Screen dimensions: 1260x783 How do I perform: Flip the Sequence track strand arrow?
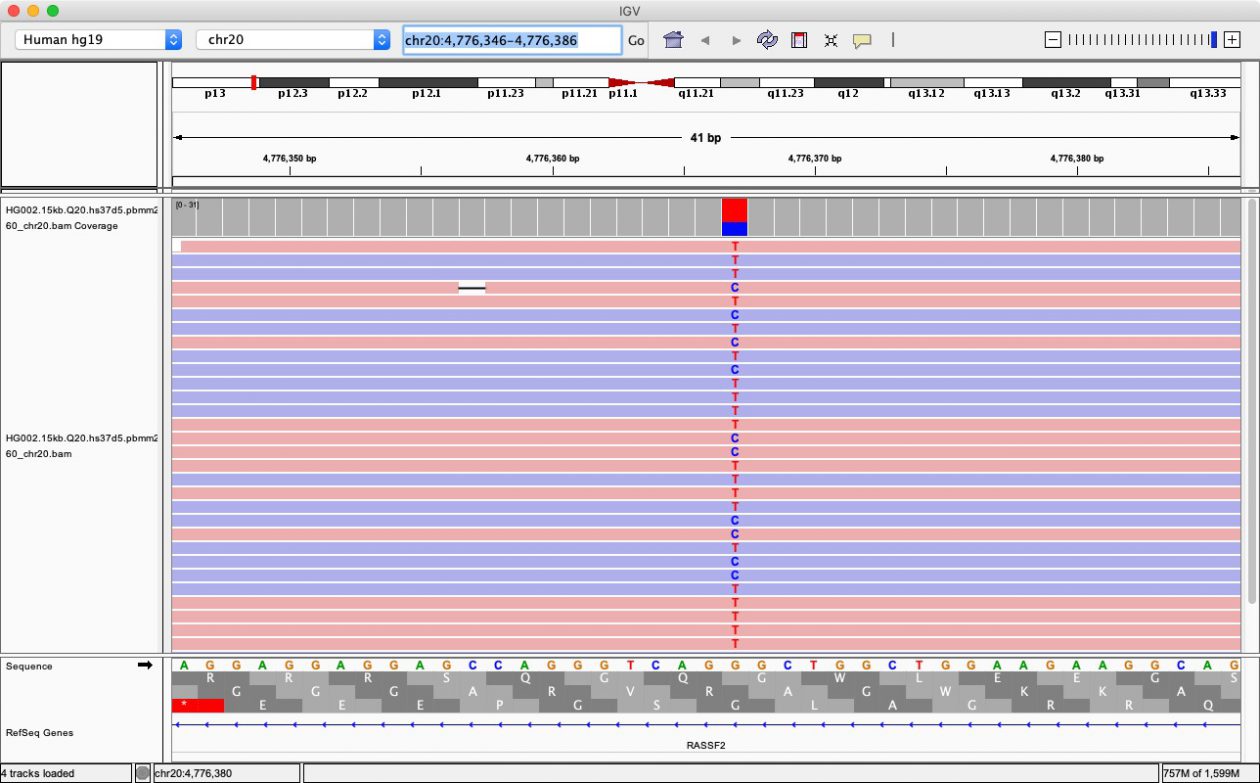click(146, 664)
